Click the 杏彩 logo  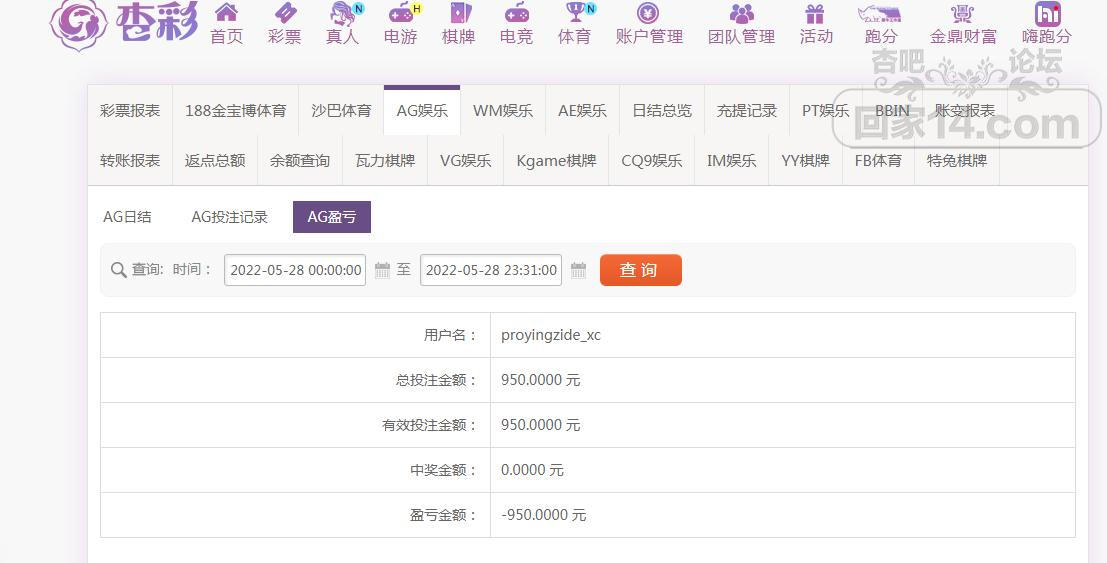(x=124, y=24)
